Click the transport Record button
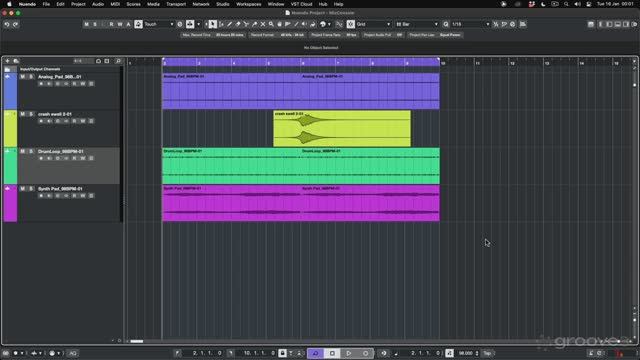Image resolution: width=640 pixels, height=360 pixels. point(366,353)
